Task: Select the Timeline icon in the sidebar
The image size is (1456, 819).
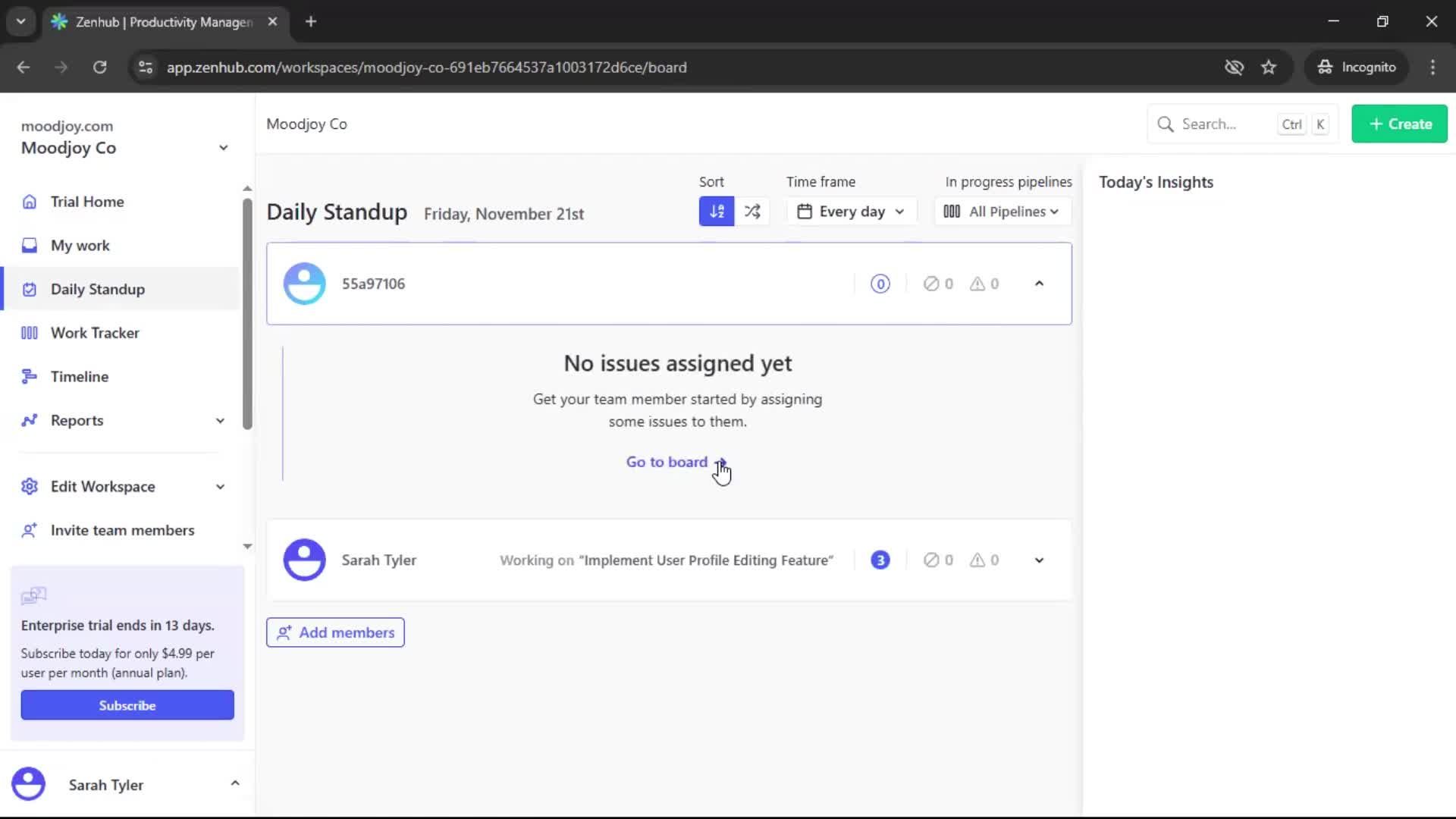Action: tap(29, 375)
